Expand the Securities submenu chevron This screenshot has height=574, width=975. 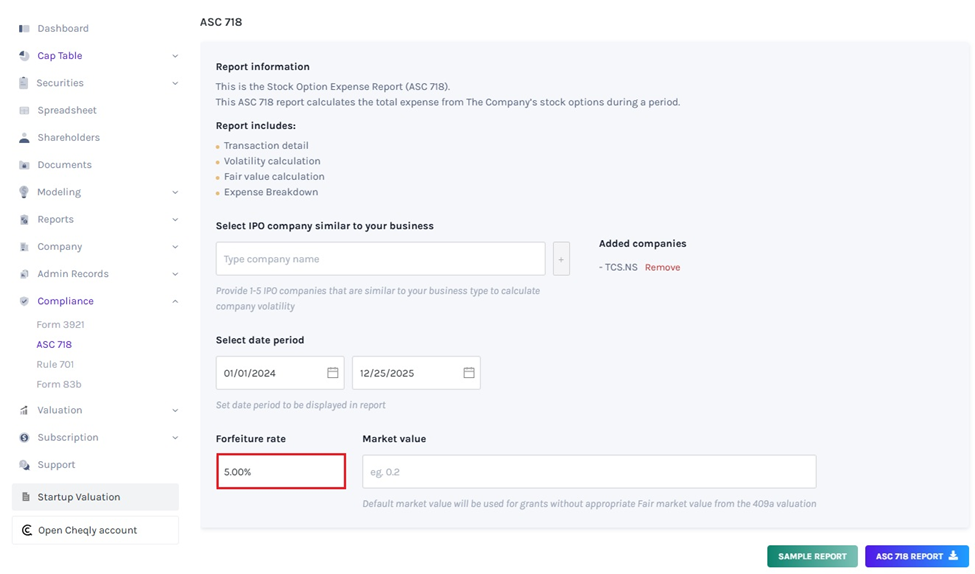(x=175, y=84)
